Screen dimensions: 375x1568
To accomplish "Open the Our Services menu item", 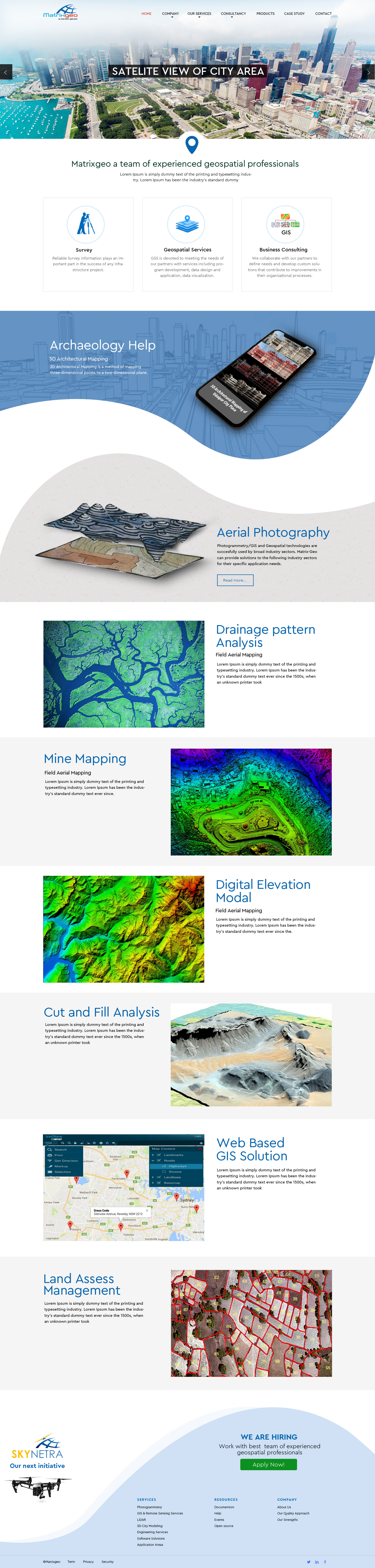I will pyautogui.click(x=199, y=13).
